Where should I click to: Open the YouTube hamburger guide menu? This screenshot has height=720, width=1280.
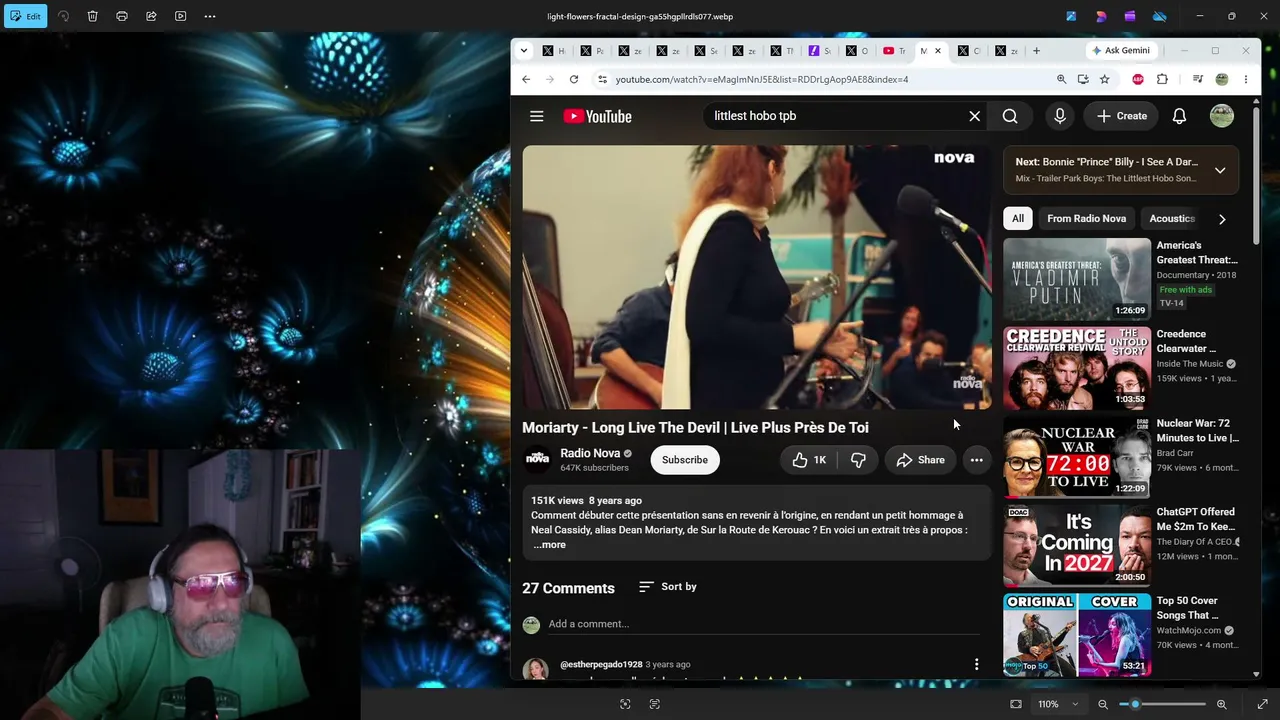click(537, 116)
